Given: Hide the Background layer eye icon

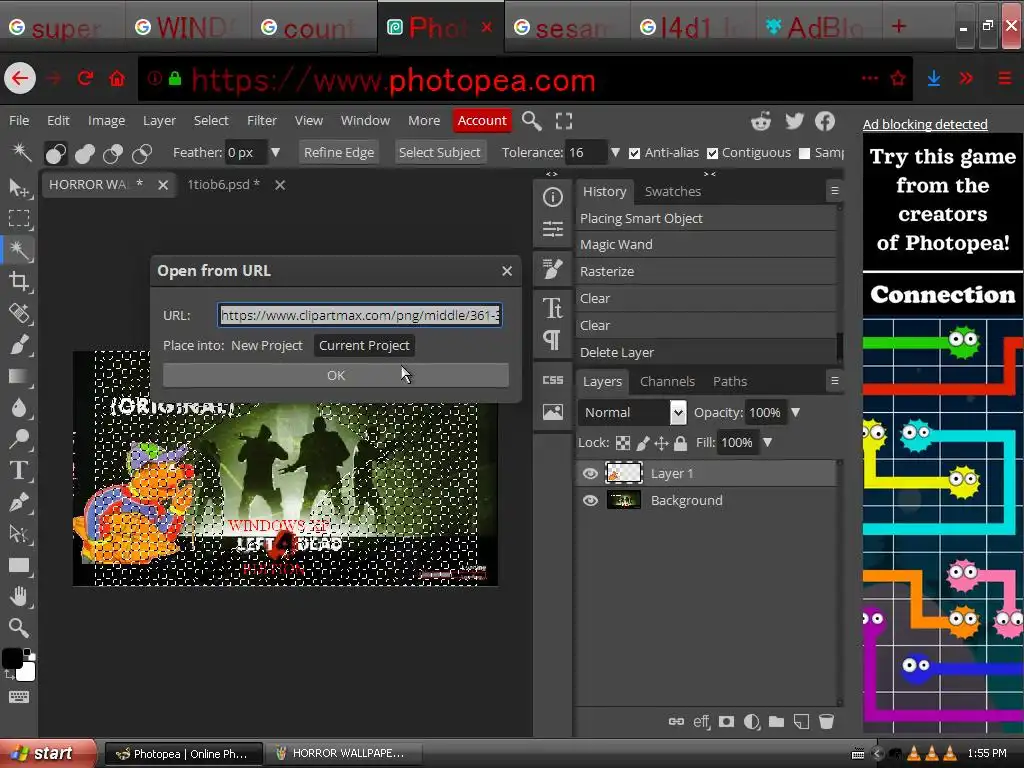Looking at the screenshot, I should 590,500.
